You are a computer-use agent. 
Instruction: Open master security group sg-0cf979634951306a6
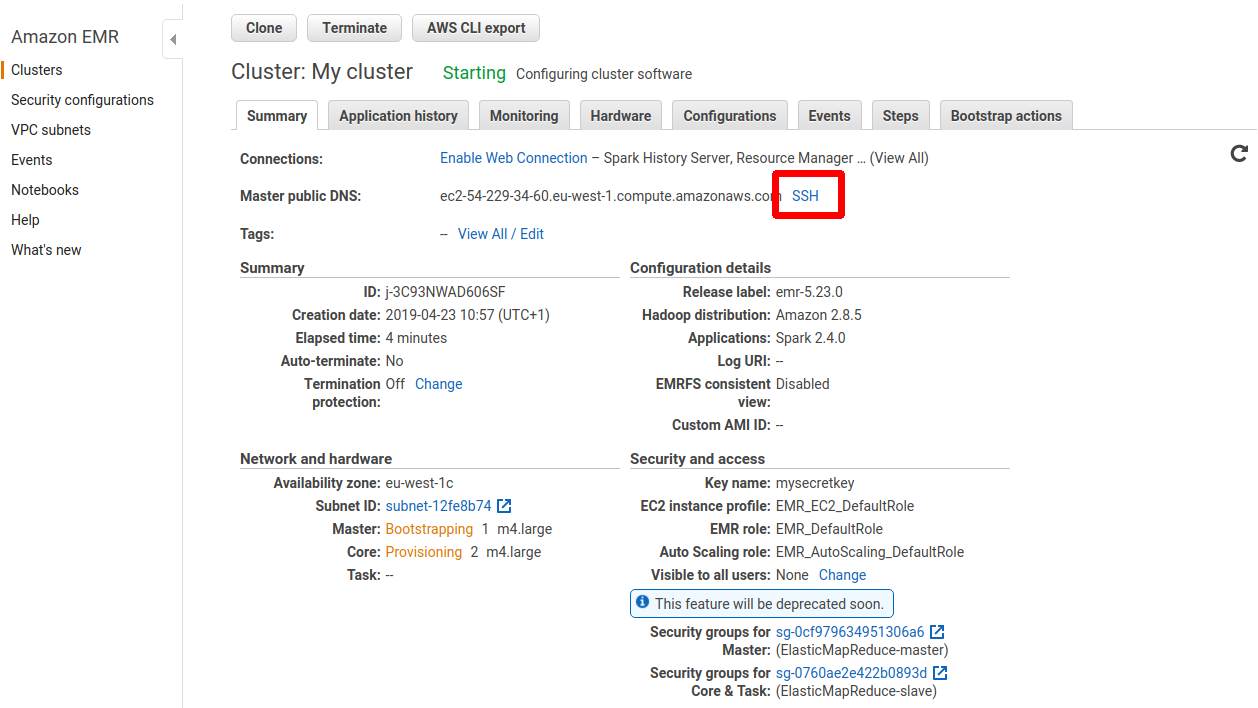pos(850,632)
